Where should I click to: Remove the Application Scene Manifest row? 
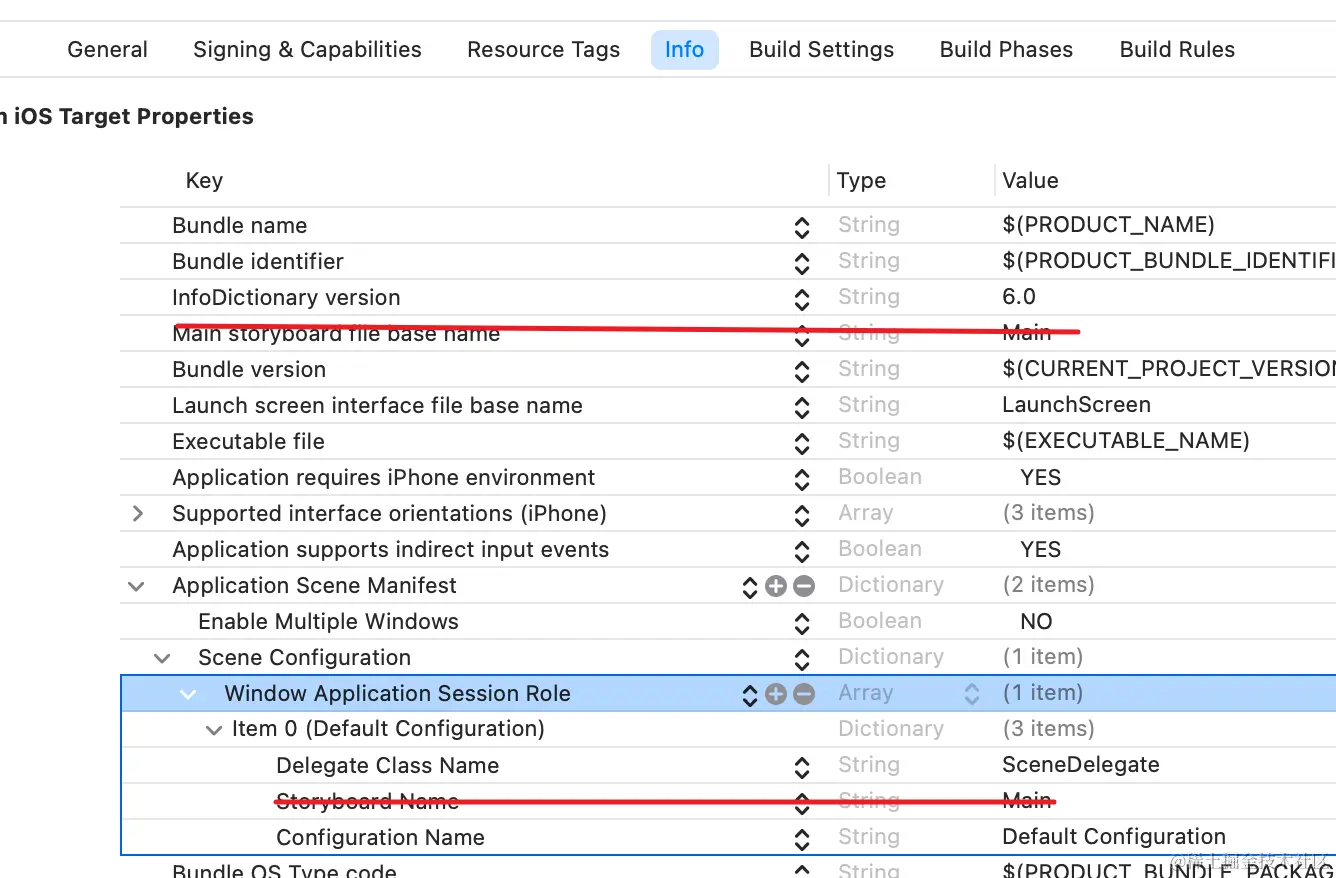[x=803, y=586]
